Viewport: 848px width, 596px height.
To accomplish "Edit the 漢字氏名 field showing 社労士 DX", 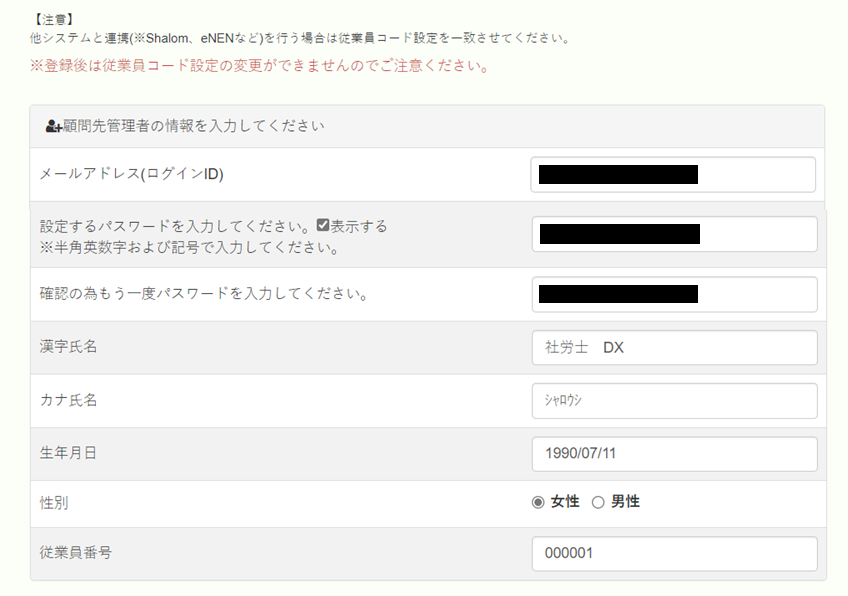I will [674, 347].
